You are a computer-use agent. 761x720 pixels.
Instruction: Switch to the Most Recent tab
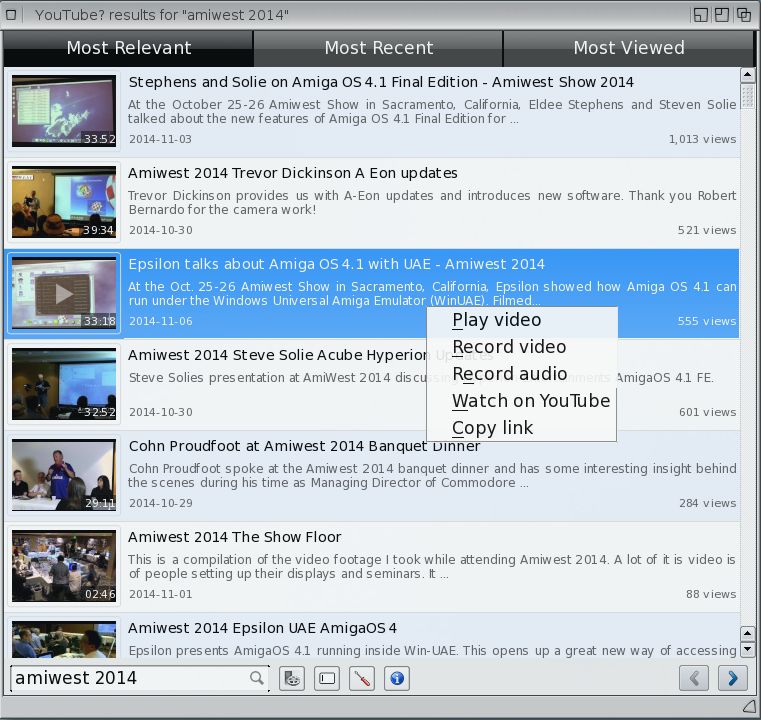pyautogui.click(x=379, y=48)
